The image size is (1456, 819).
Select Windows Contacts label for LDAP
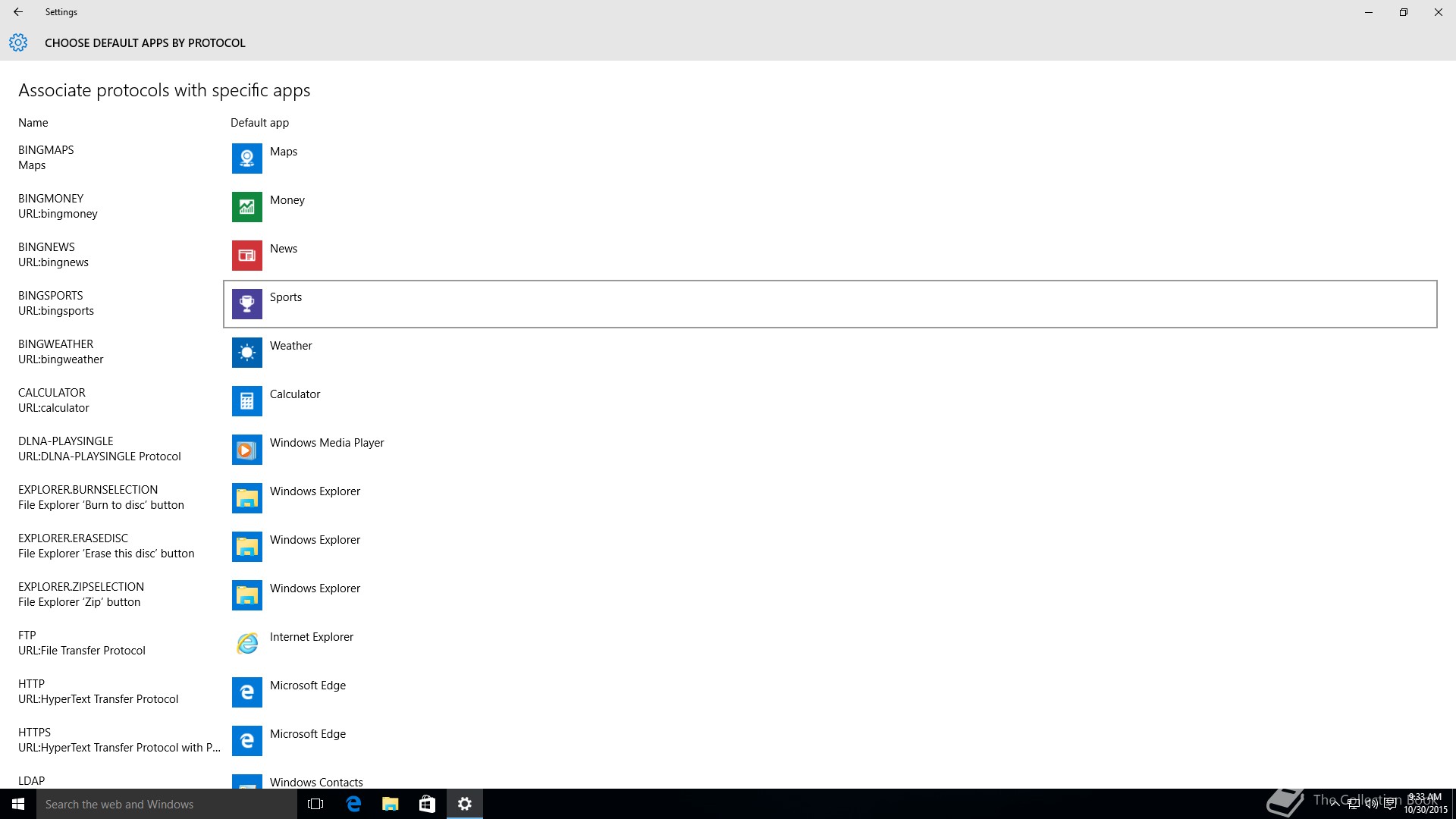pyautogui.click(x=316, y=782)
